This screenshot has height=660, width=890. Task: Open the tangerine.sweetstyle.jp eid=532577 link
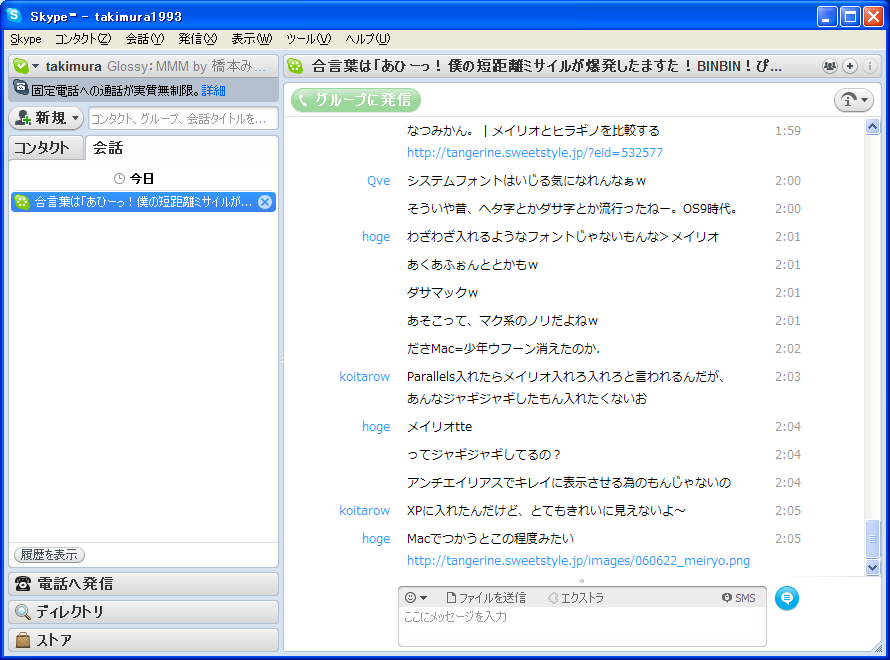coord(535,153)
